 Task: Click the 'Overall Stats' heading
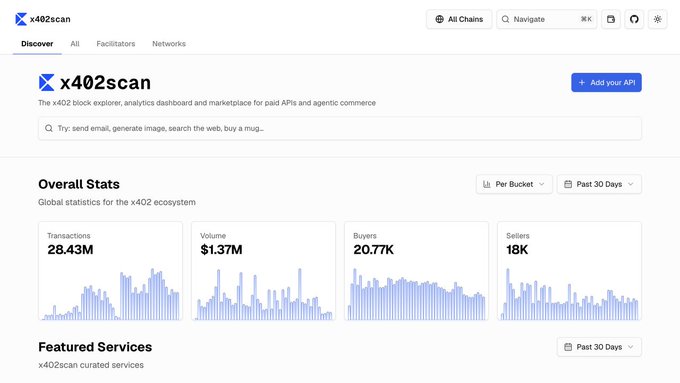(x=79, y=184)
